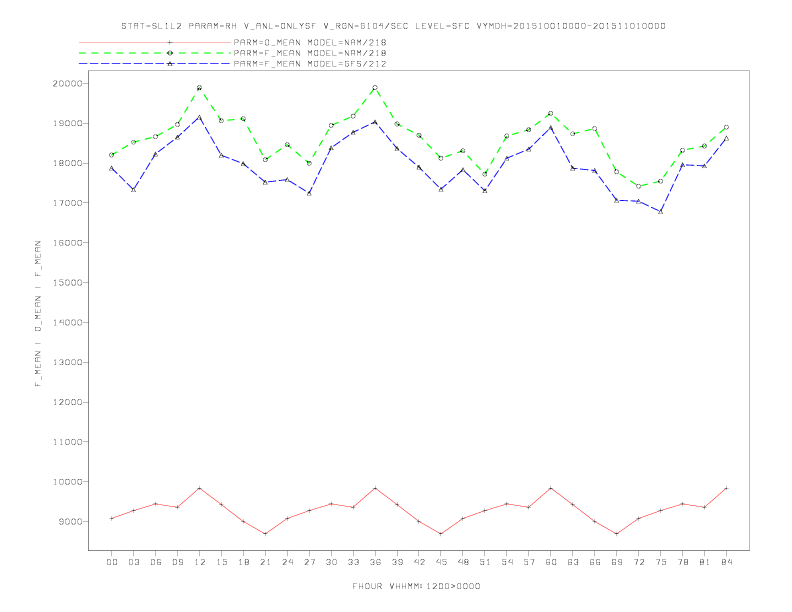Image resolution: width=792 pixels, height=612 pixels.
Task: Click the x-axis label 06
Action: tap(156, 562)
